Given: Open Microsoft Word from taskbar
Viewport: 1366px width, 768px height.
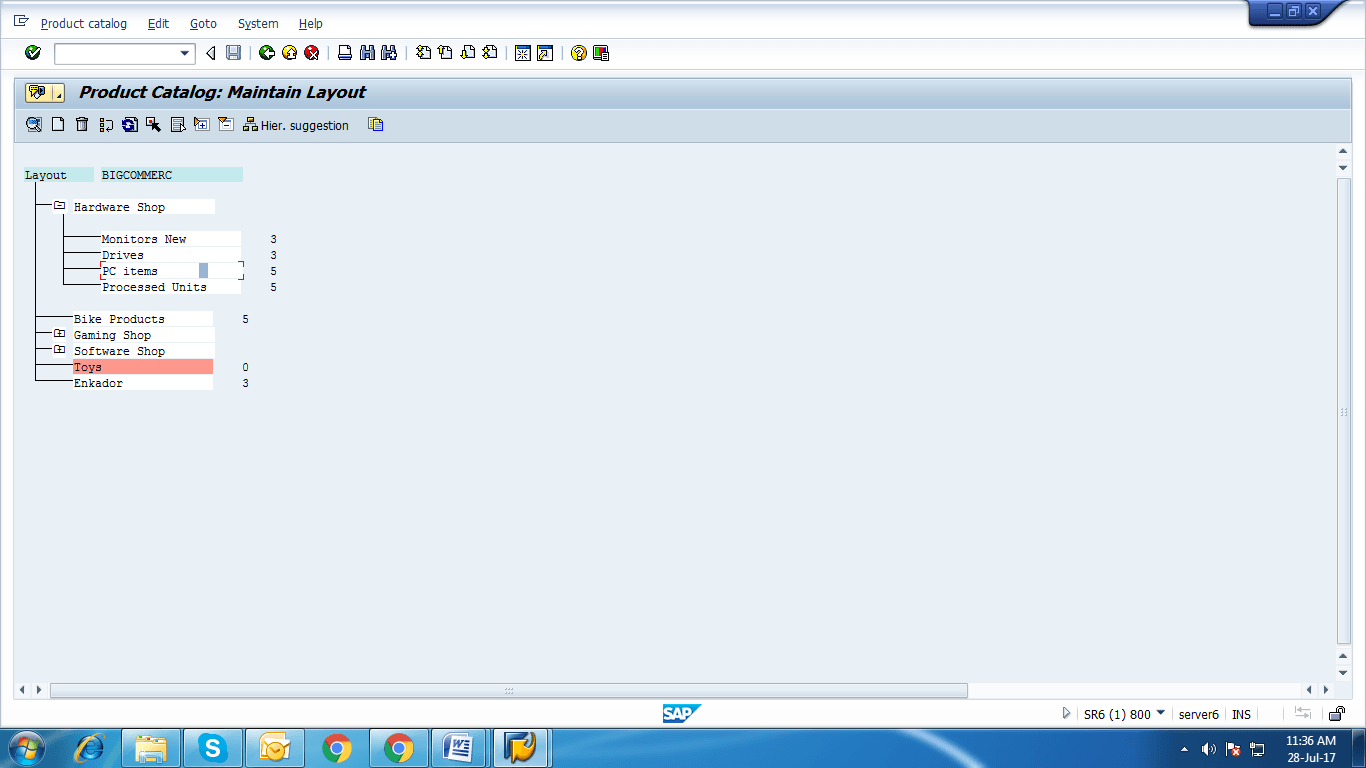Looking at the screenshot, I should [x=459, y=748].
